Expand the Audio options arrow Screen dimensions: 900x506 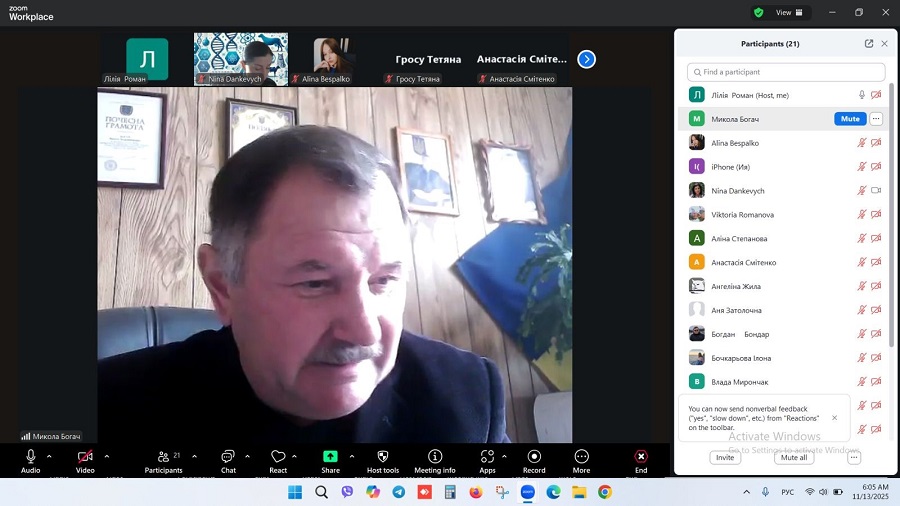49,456
